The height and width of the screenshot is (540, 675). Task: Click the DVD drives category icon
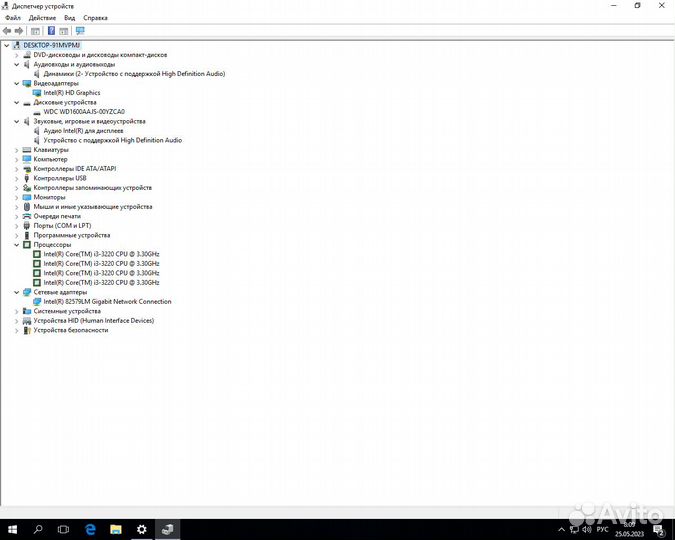[x=27, y=55]
